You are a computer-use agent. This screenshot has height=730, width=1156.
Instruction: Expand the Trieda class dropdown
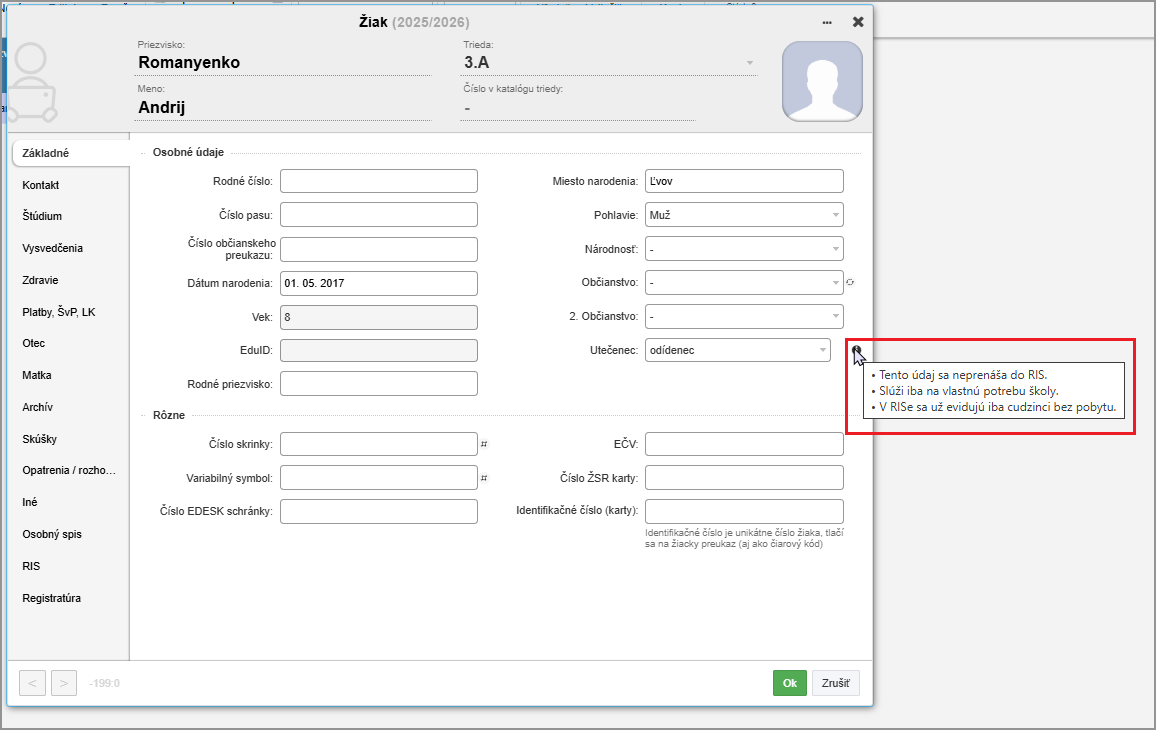(x=749, y=63)
